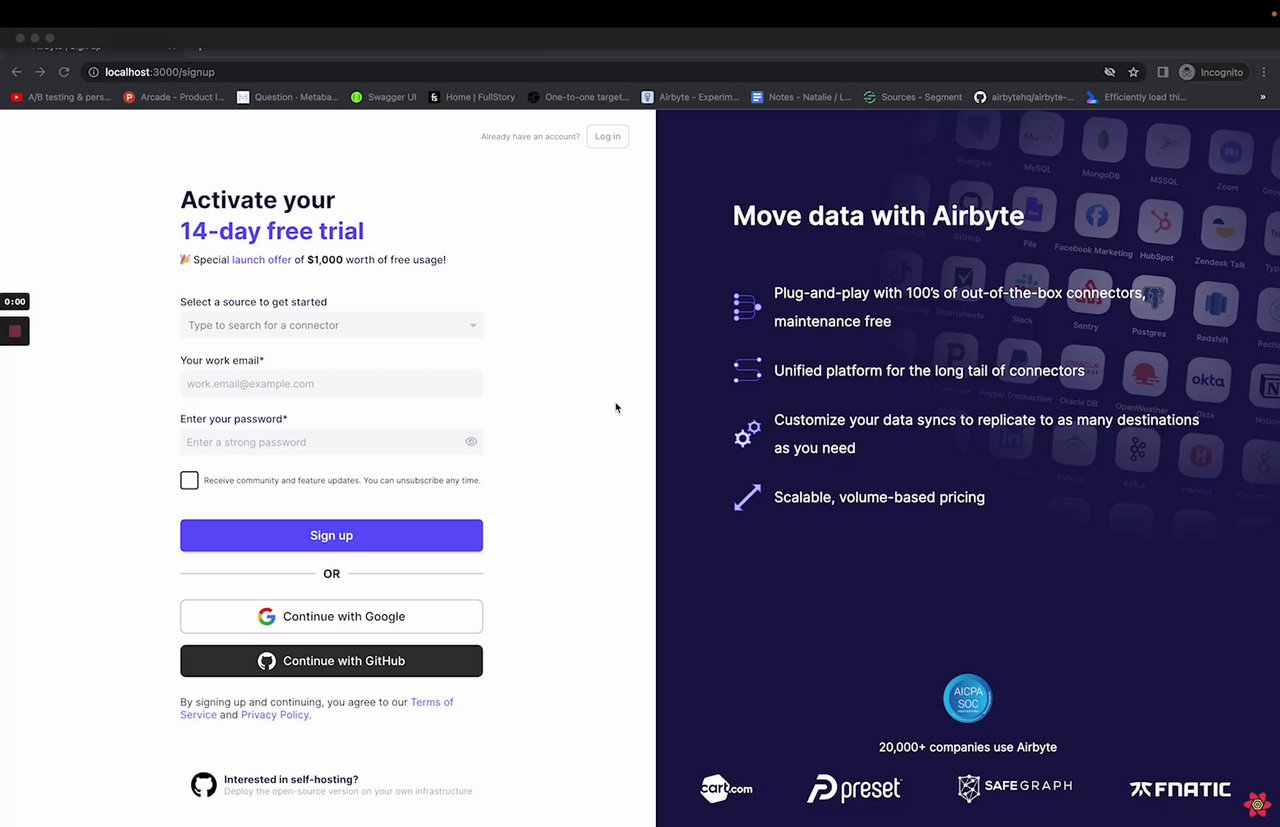Check the community and feature updates checkbox
Image resolution: width=1280 pixels, height=827 pixels.
pos(189,480)
